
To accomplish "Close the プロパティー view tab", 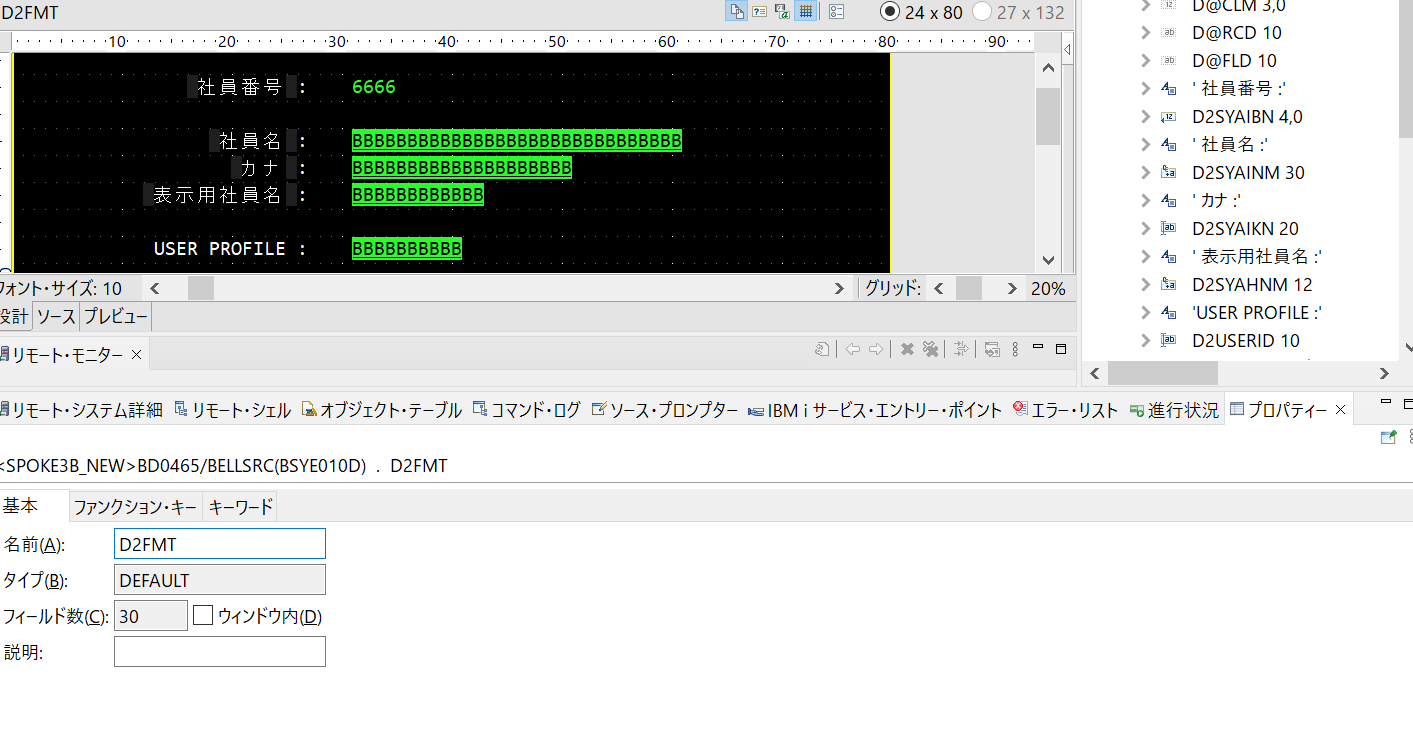I will tap(1340, 410).
